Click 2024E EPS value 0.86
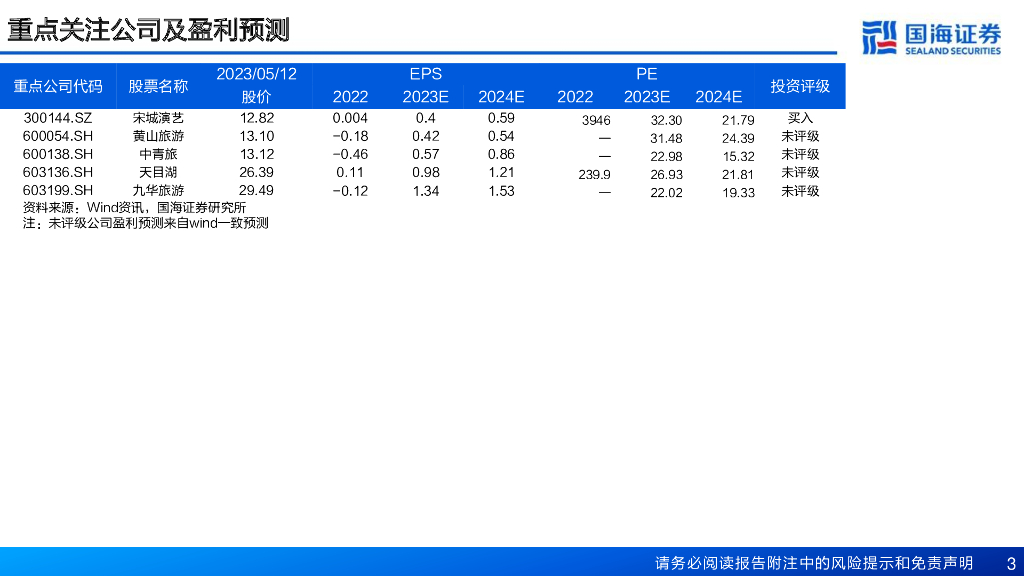The image size is (1024, 576). pos(502,155)
